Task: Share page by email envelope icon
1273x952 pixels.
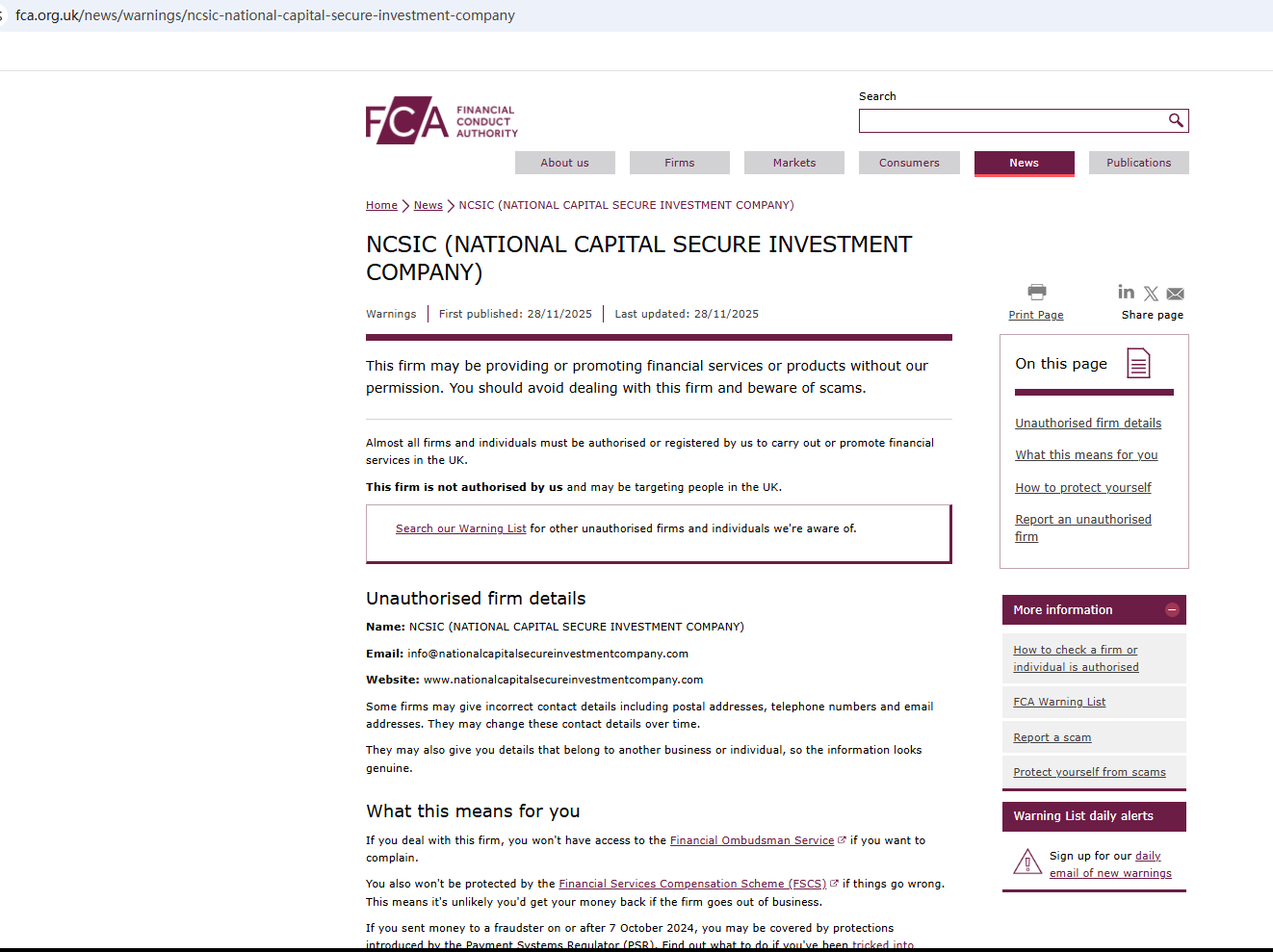Action: click(x=1175, y=294)
